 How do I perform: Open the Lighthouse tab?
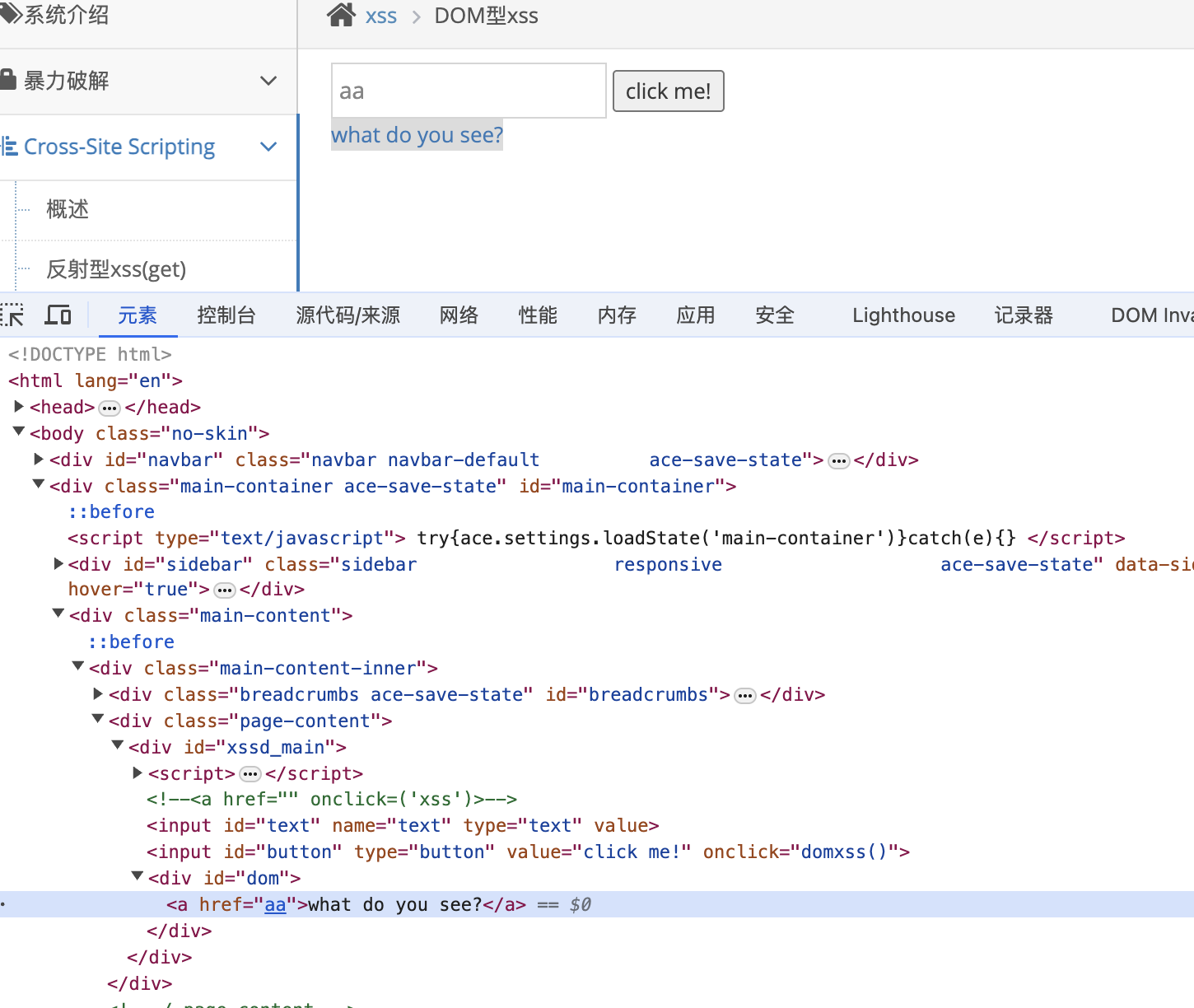click(904, 315)
